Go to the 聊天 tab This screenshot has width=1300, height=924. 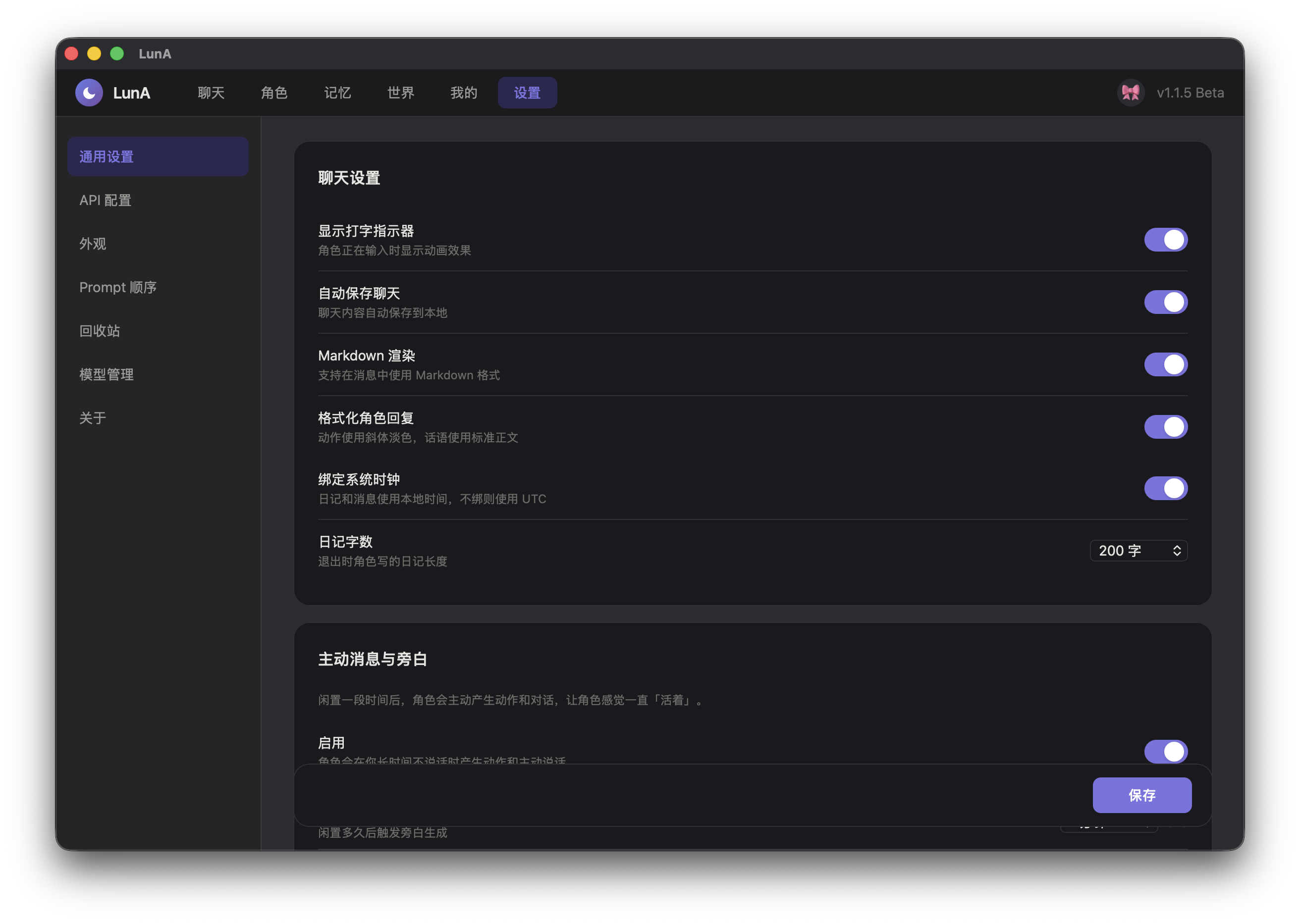pyautogui.click(x=211, y=93)
